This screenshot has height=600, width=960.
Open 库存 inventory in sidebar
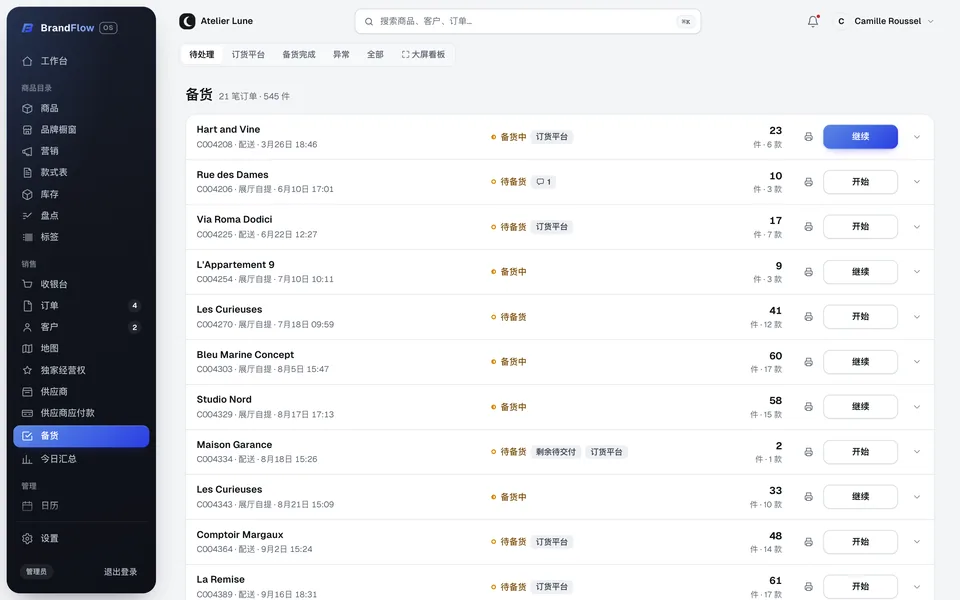coord(81,194)
